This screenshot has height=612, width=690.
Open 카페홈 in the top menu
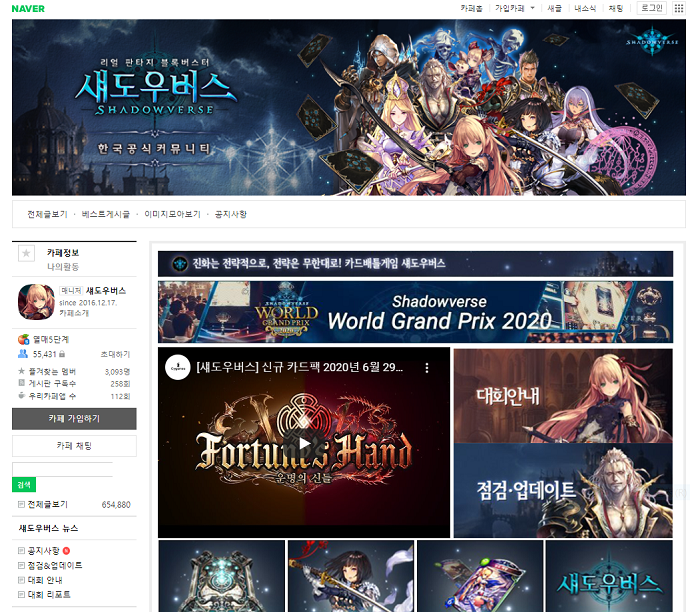point(471,8)
